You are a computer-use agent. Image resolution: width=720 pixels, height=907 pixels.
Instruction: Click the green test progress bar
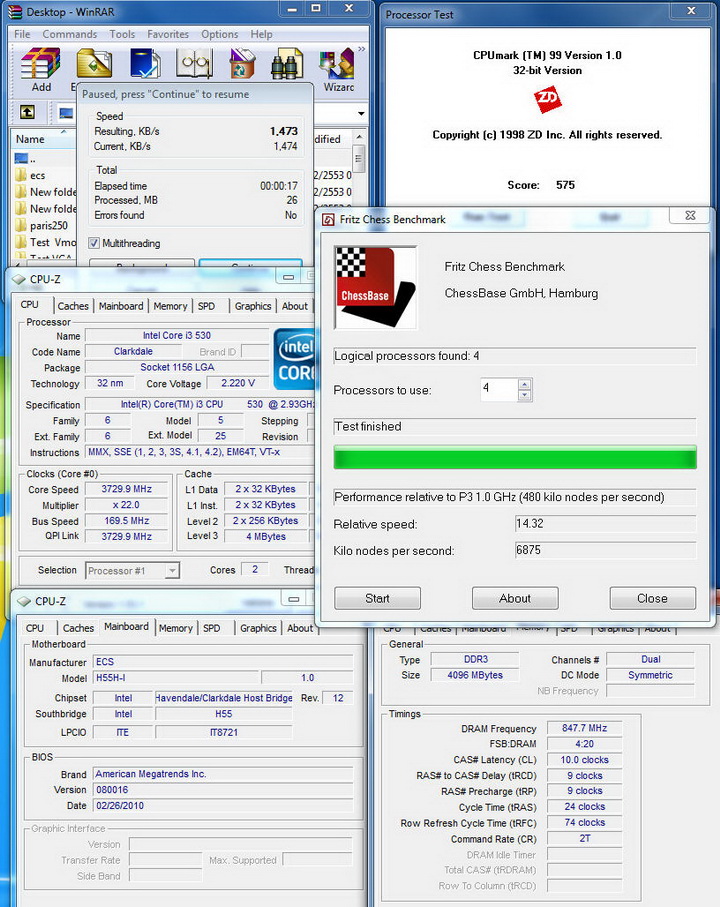[x=515, y=457]
